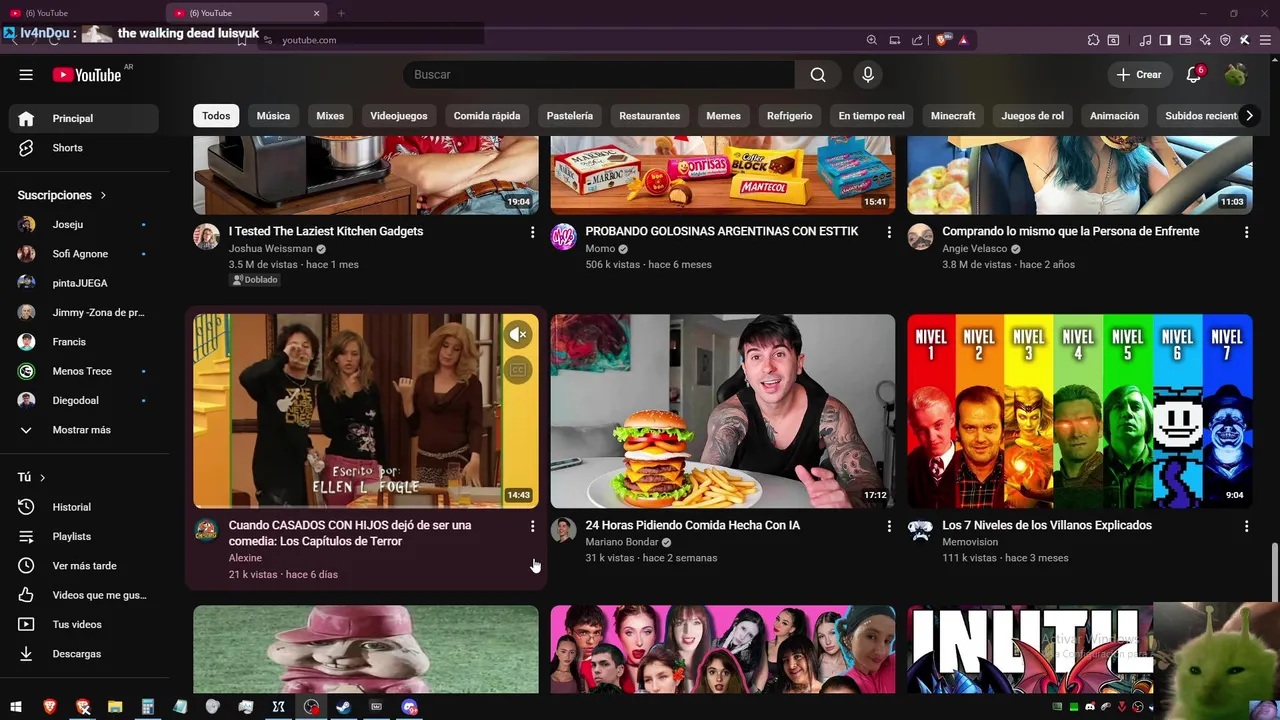Open the Brave VPN shield icon
The image size is (1280, 720).
tap(1225, 40)
